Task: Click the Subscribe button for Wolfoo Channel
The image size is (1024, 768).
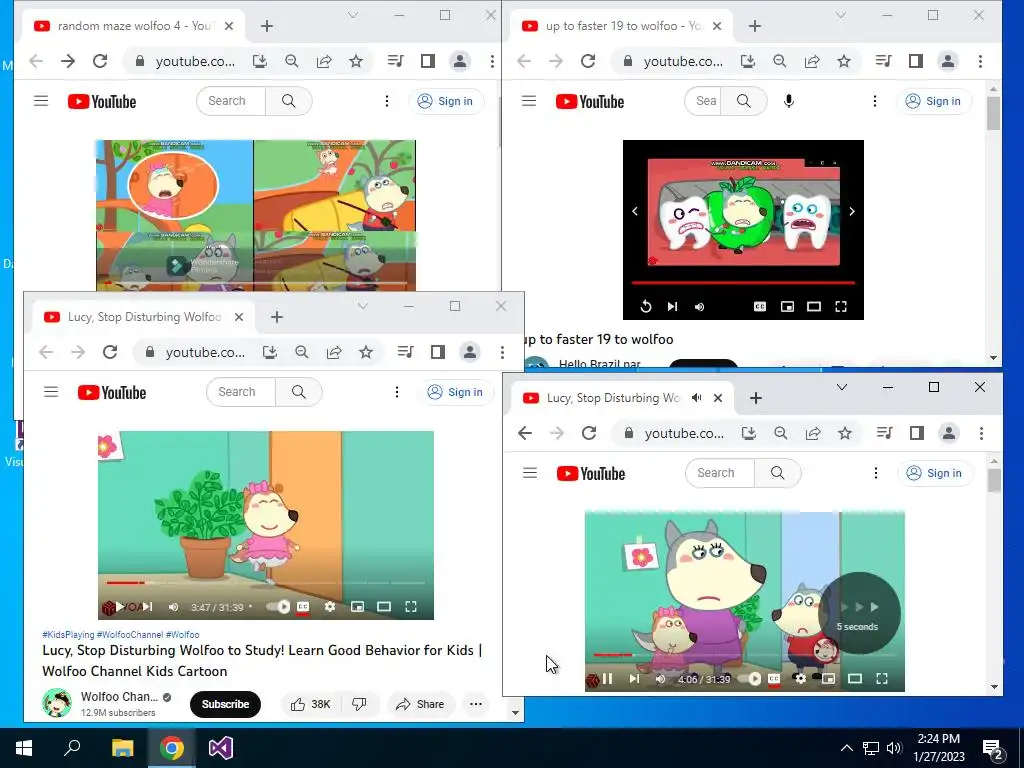Action: 225,704
